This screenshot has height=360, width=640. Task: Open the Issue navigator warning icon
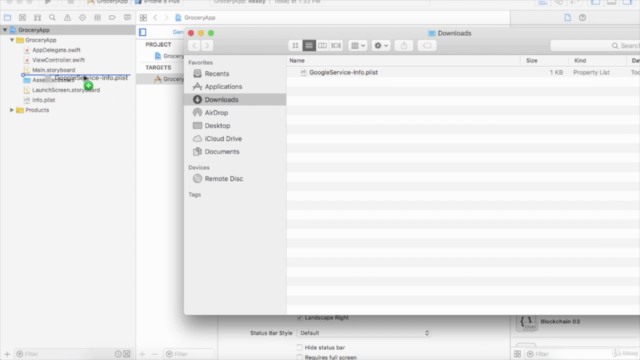pos(67,18)
